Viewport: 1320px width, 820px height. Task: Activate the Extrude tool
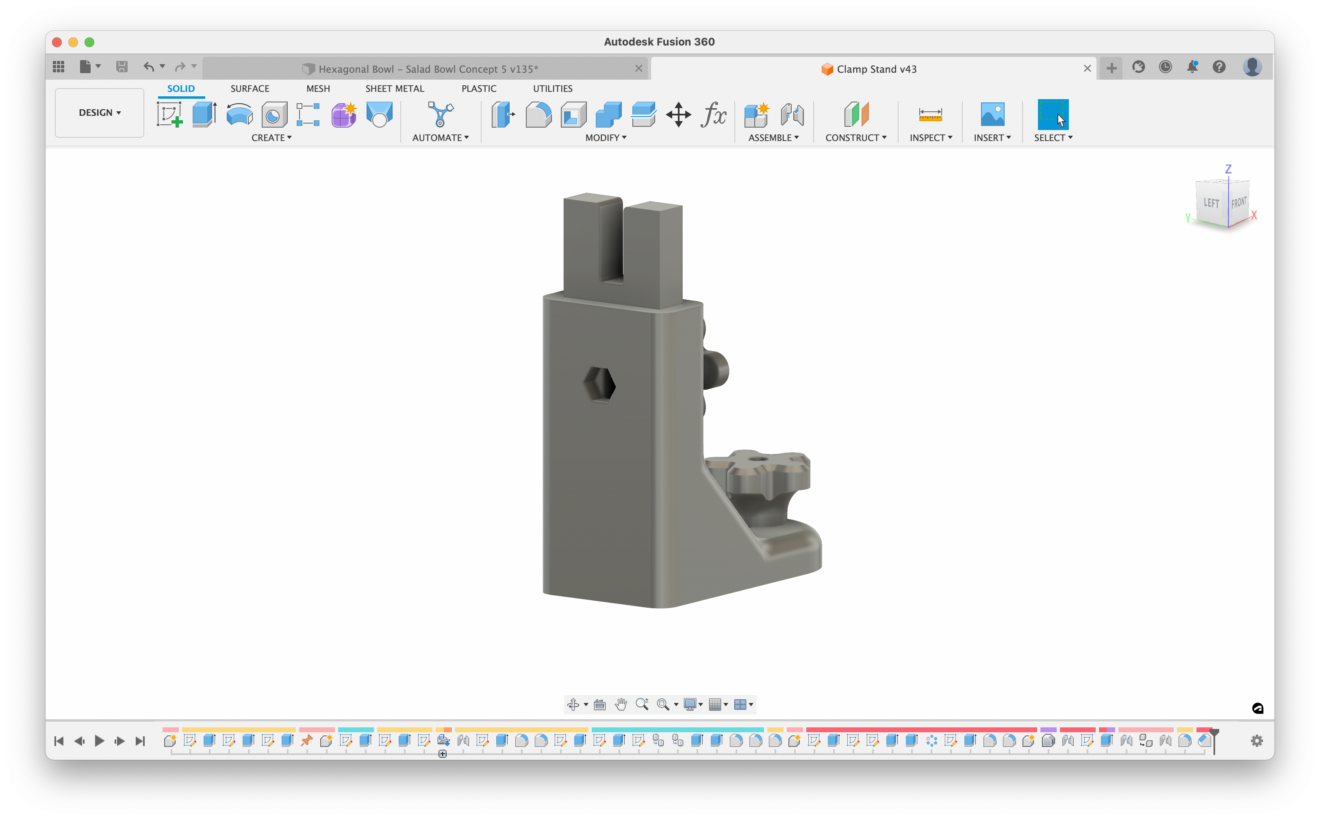pyautogui.click(x=203, y=114)
